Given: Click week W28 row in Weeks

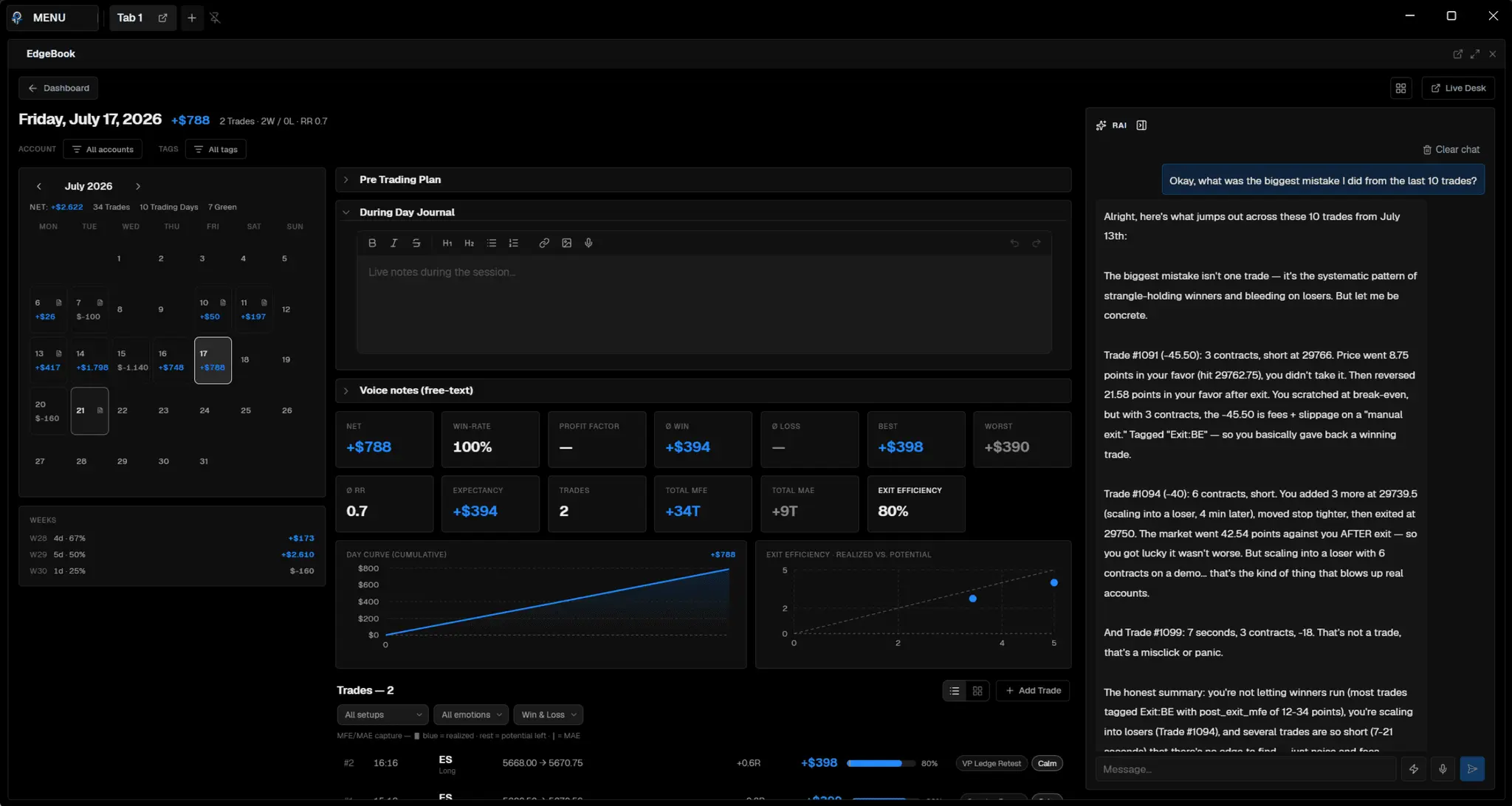Looking at the screenshot, I should 172,539.
